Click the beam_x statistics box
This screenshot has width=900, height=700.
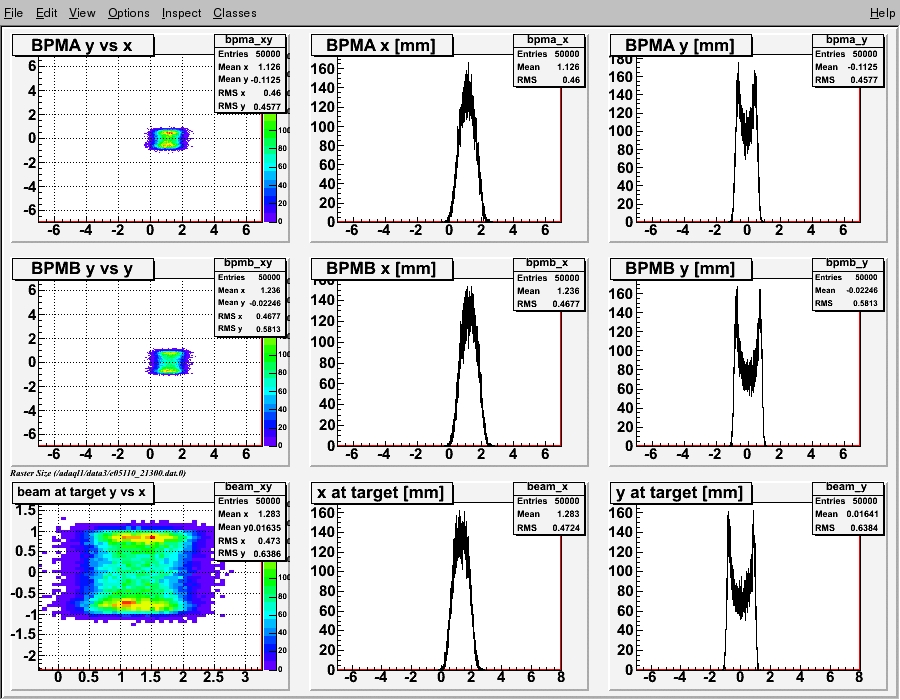click(x=549, y=508)
